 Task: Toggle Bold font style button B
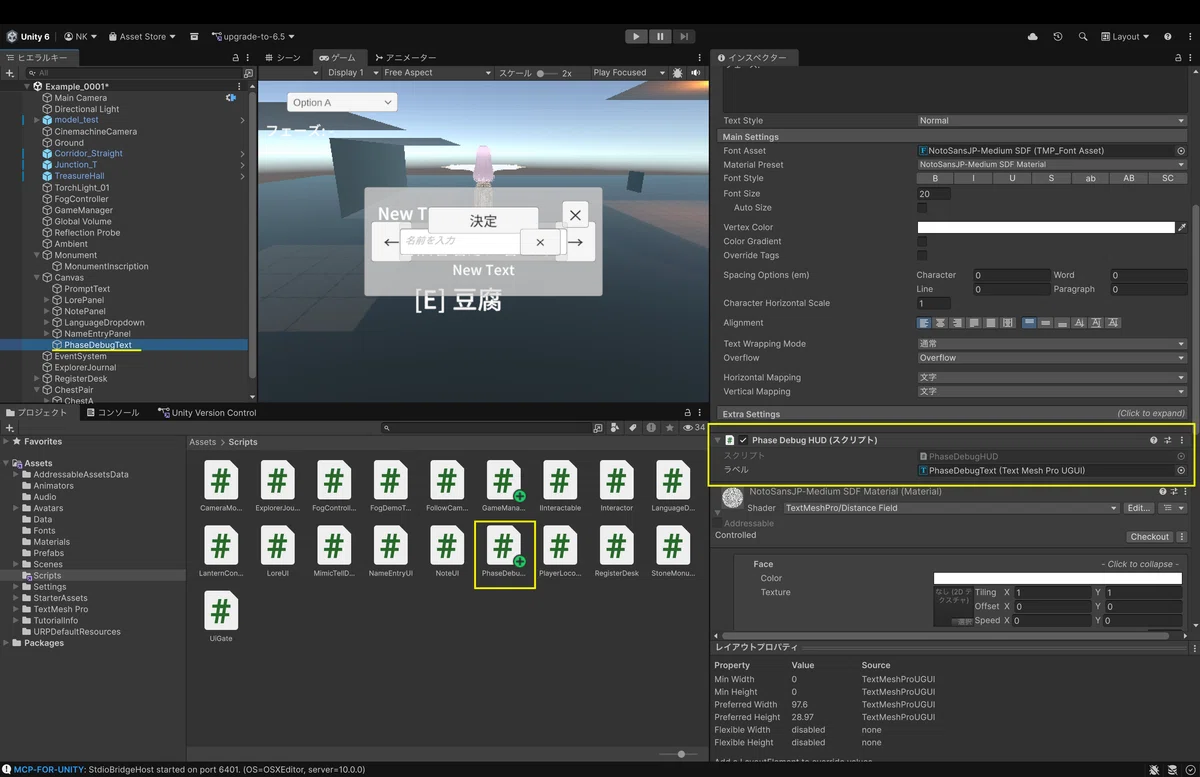tap(935, 179)
